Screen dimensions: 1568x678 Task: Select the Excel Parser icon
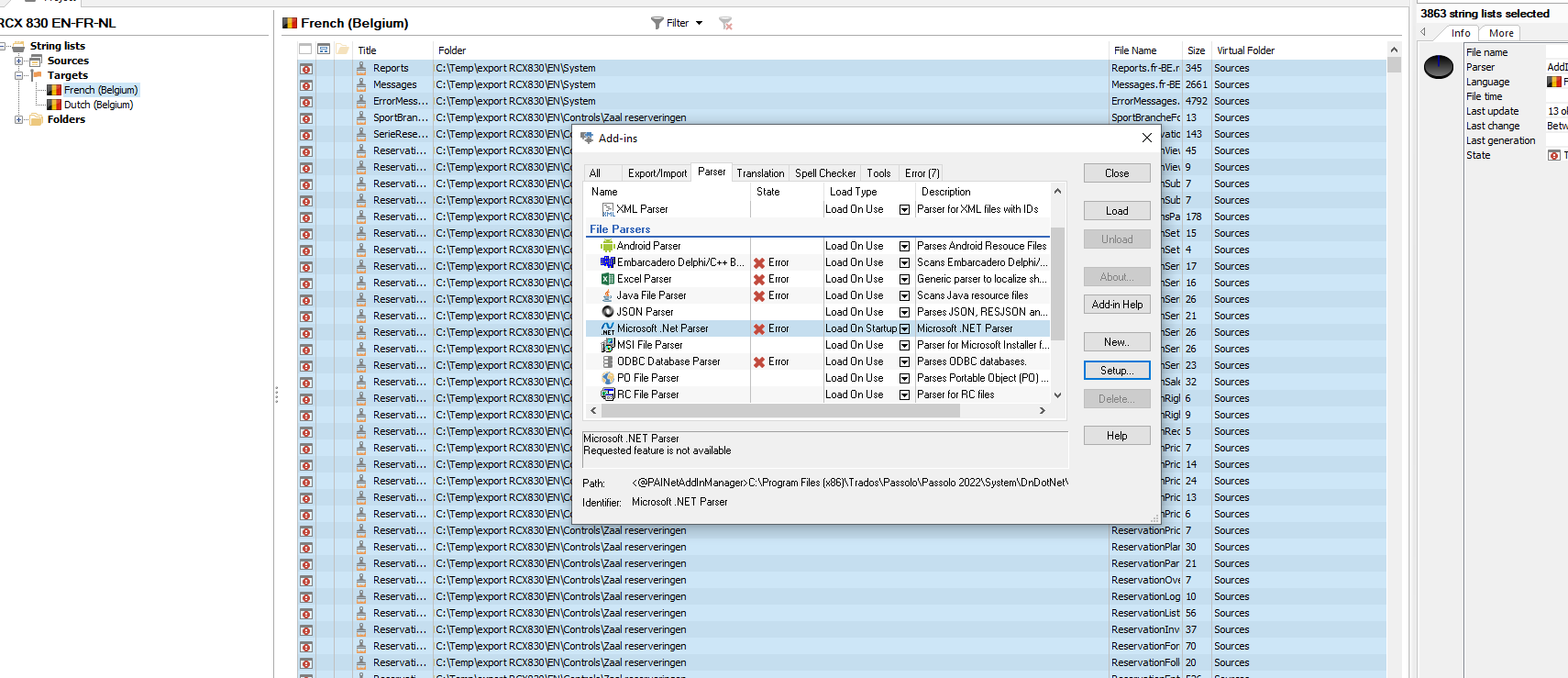click(x=607, y=279)
